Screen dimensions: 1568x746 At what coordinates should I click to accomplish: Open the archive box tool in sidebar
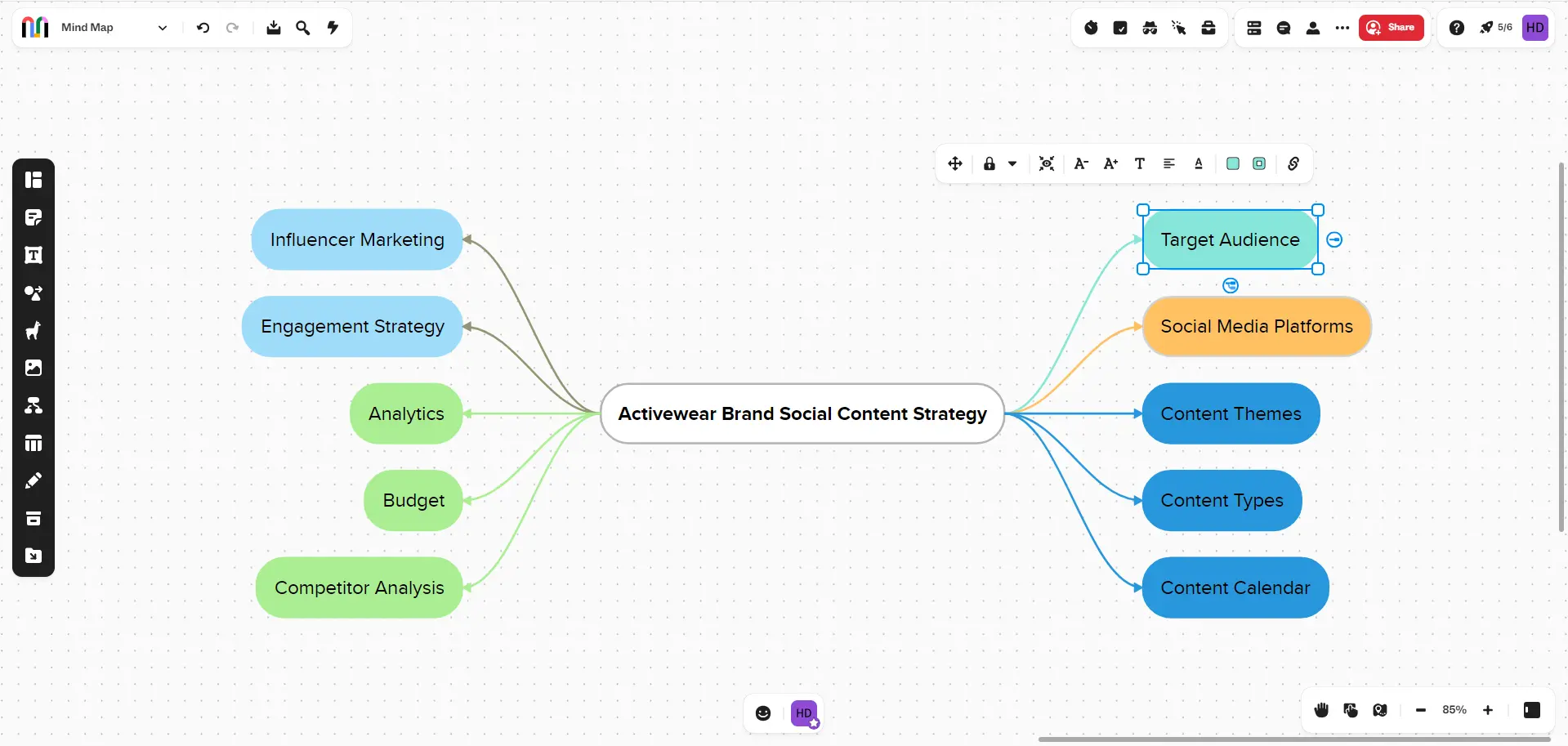click(34, 518)
